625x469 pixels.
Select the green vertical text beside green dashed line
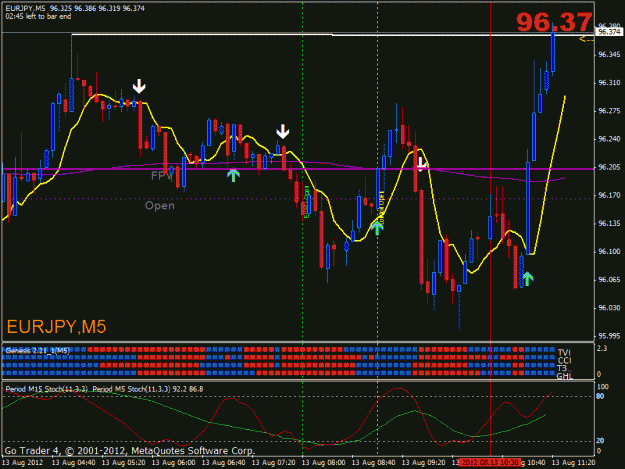point(307,202)
